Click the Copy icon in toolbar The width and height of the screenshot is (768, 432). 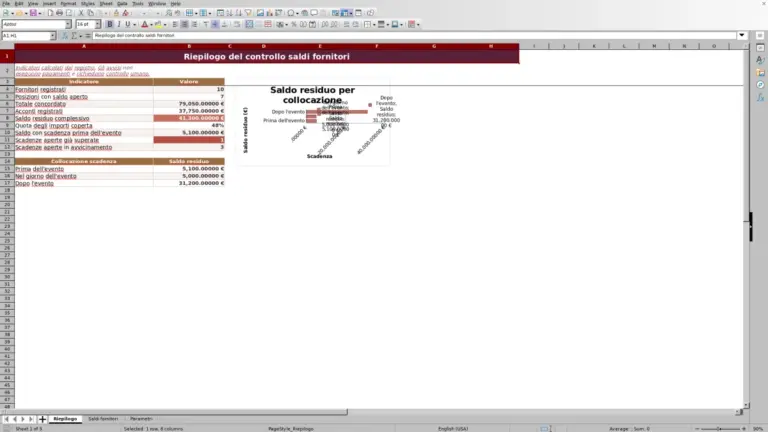coord(91,13)
